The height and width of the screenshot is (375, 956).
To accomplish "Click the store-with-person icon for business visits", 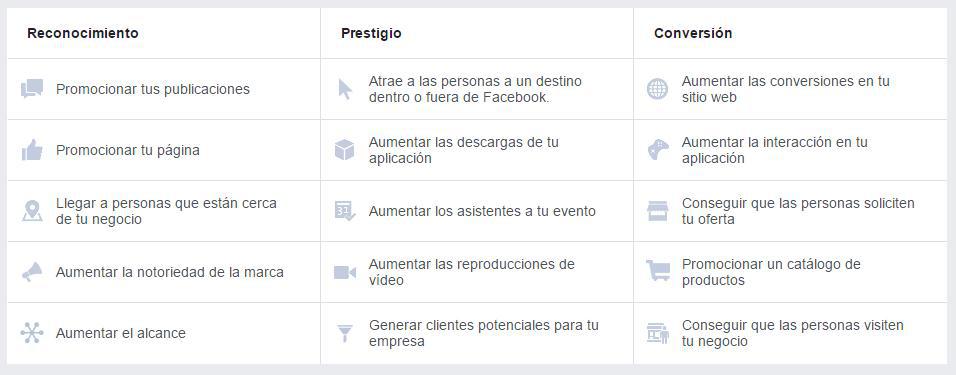I will point(657,334).
